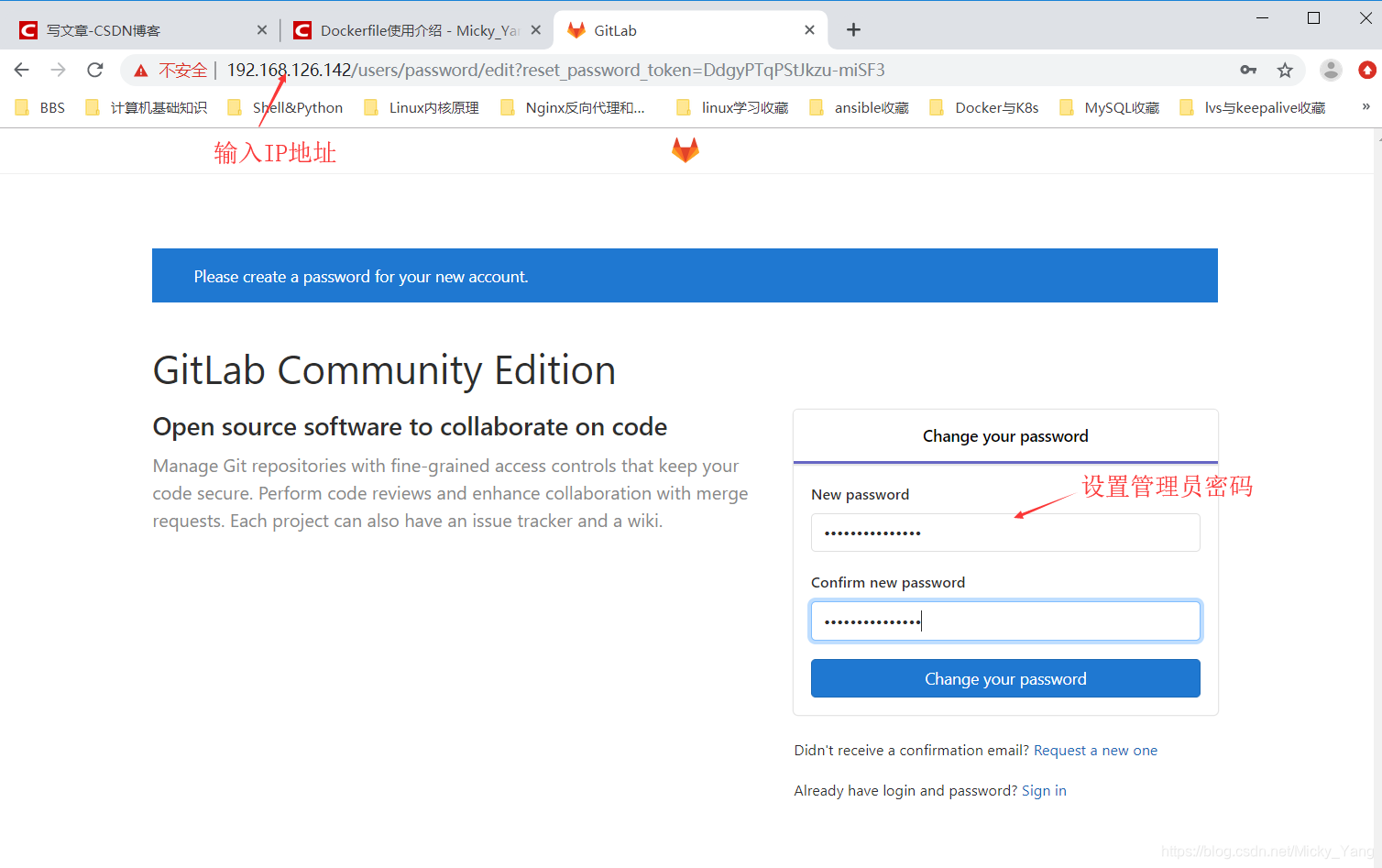Follow the Sign in link

(x=1044, y=791)
